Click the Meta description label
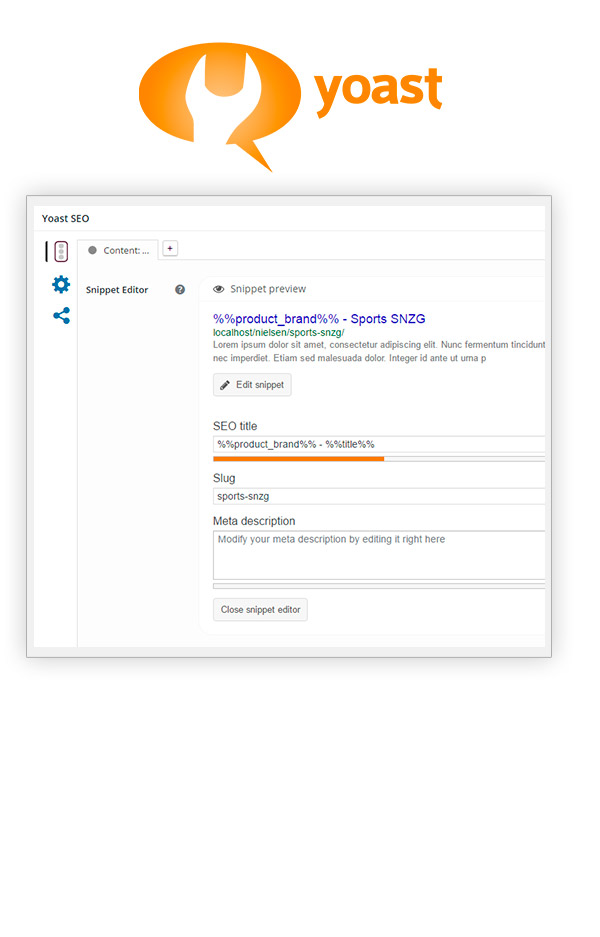The height and width of the screenshot is (937, 600). [254, 521]
